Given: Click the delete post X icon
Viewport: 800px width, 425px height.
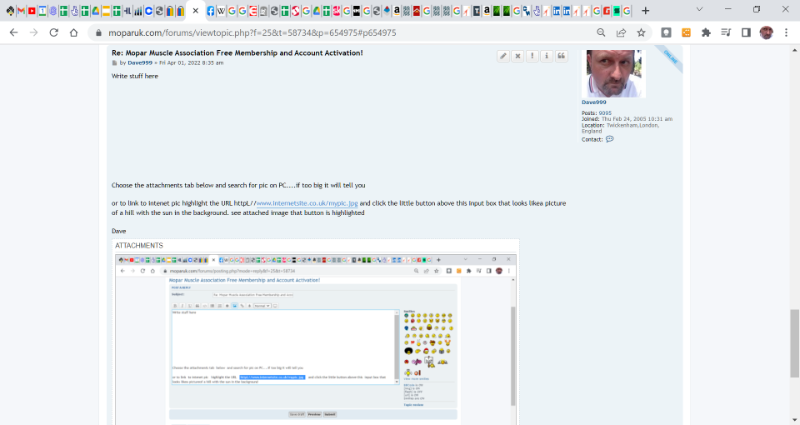Looking at the screenshot, I should coord(518,56).
